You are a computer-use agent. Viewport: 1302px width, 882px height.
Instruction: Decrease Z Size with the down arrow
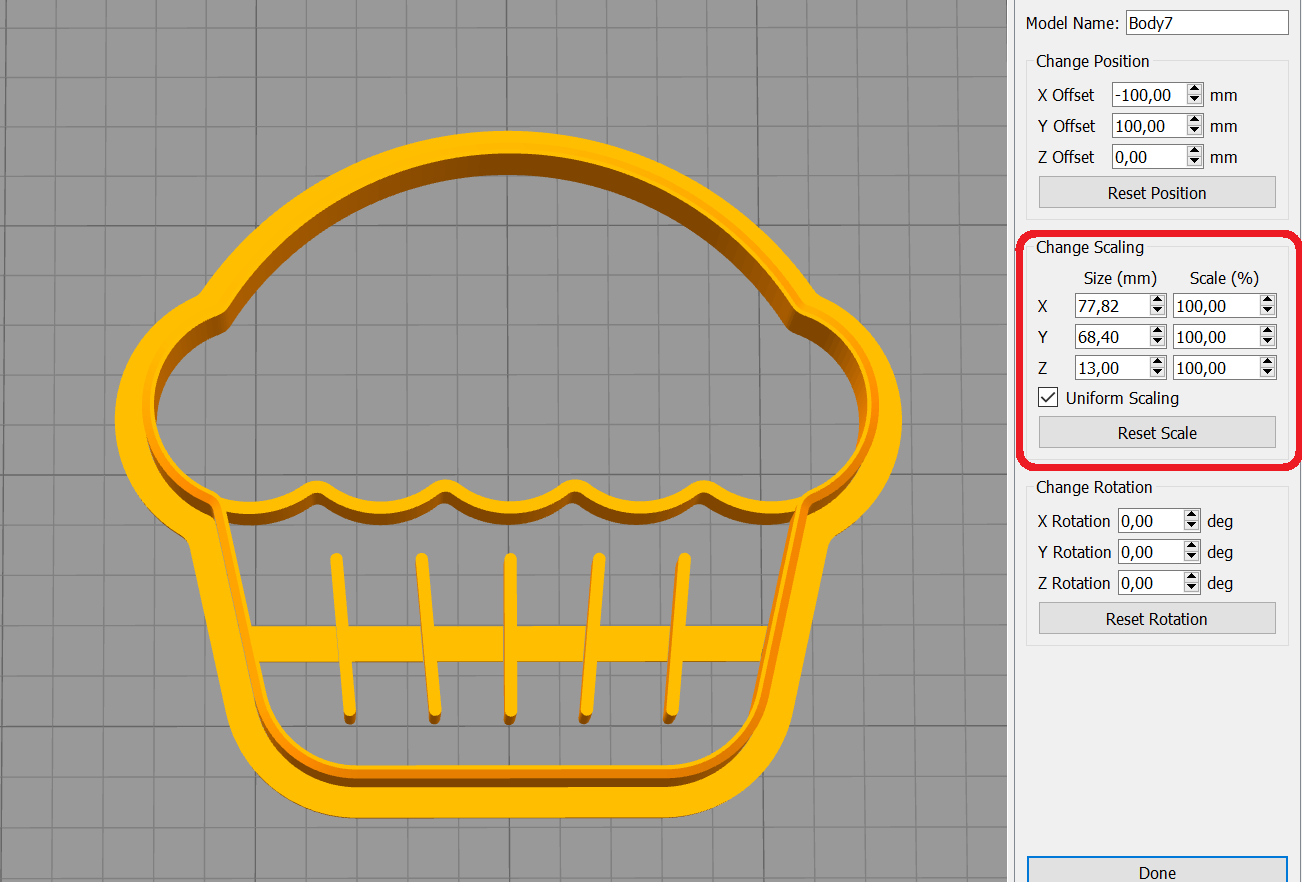pyautogui.click(x=1158, y=374)
